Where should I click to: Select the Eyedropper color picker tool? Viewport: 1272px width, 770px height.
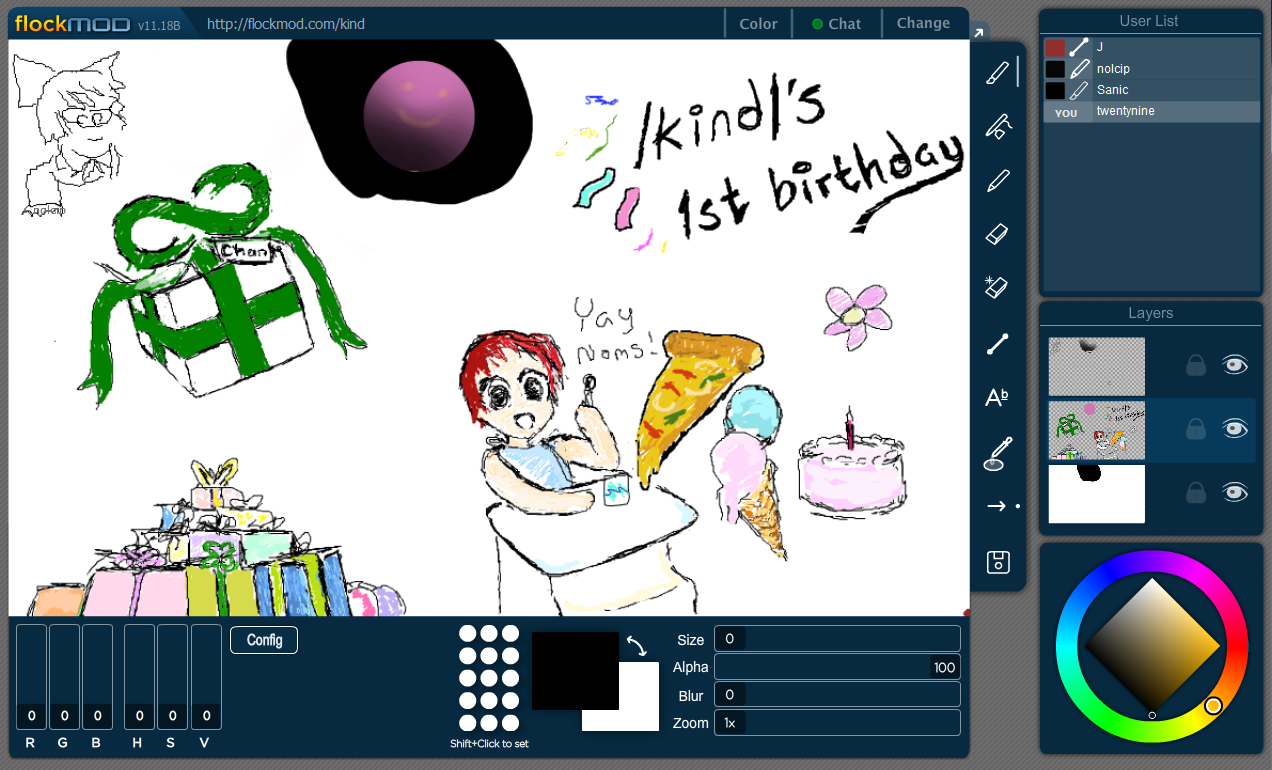click(x=998, y=453)
